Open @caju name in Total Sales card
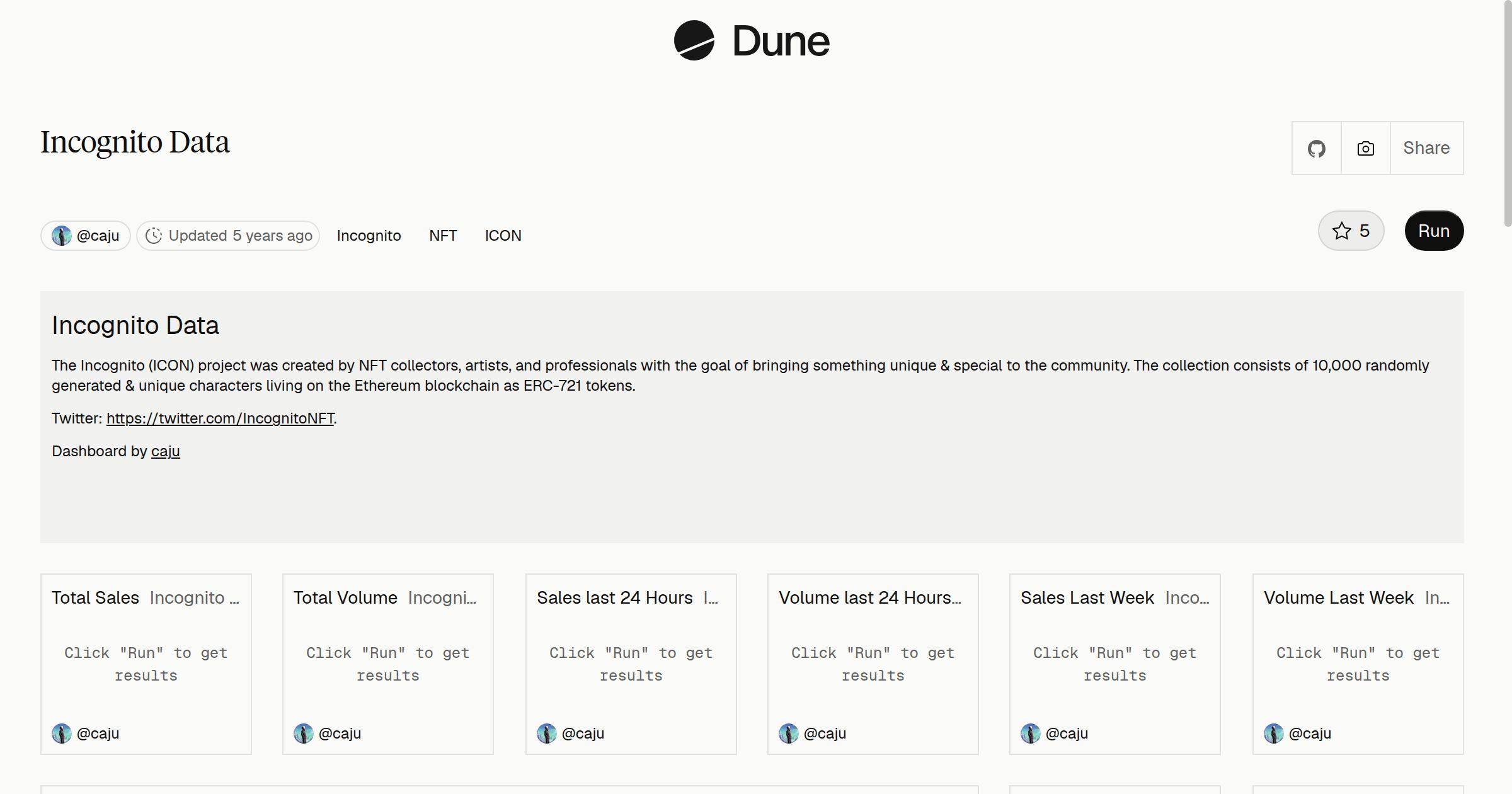The width and height of the screenshot is (1512, 794). click(98, 734)
